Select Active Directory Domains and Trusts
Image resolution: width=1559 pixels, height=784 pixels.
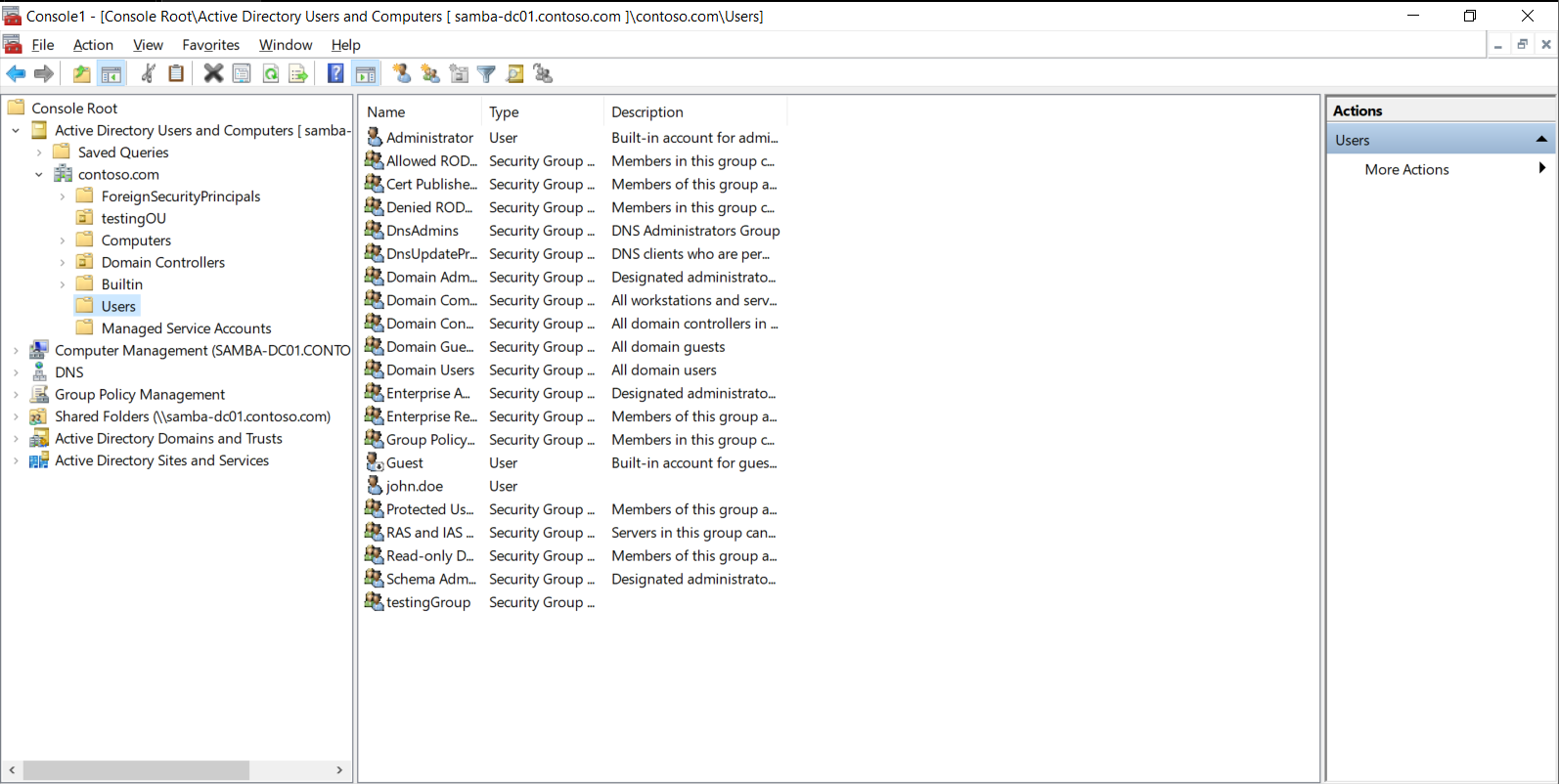coord(168,438)
